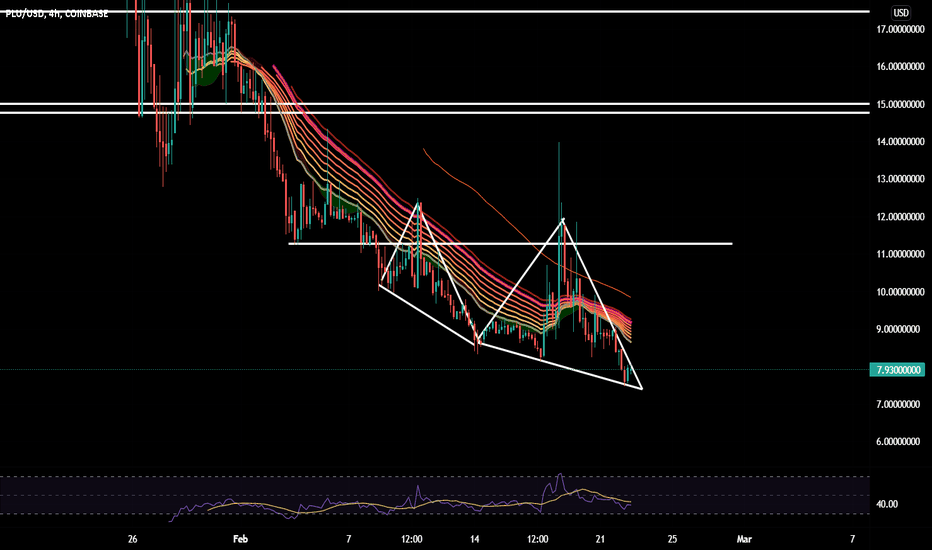This screenshot has width=932, height=550.
Task: Click the USD currency button
Action: [x=901, y=12]
